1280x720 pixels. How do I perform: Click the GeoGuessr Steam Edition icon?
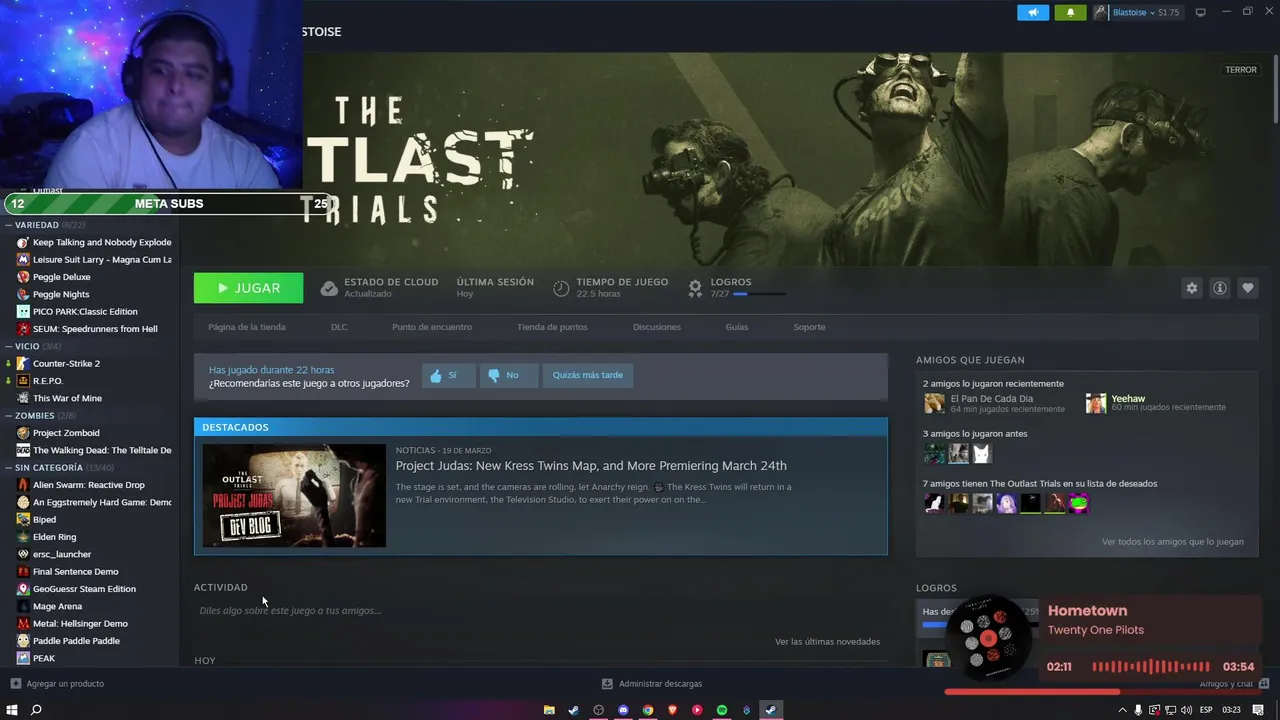(x=23, y=589)
